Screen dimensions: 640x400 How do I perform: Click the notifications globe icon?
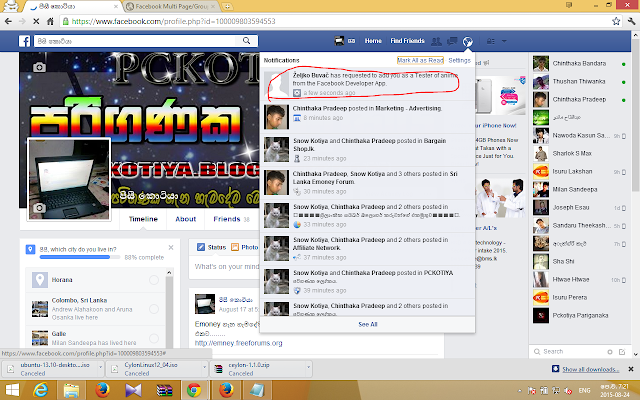[x=468, y=41]
